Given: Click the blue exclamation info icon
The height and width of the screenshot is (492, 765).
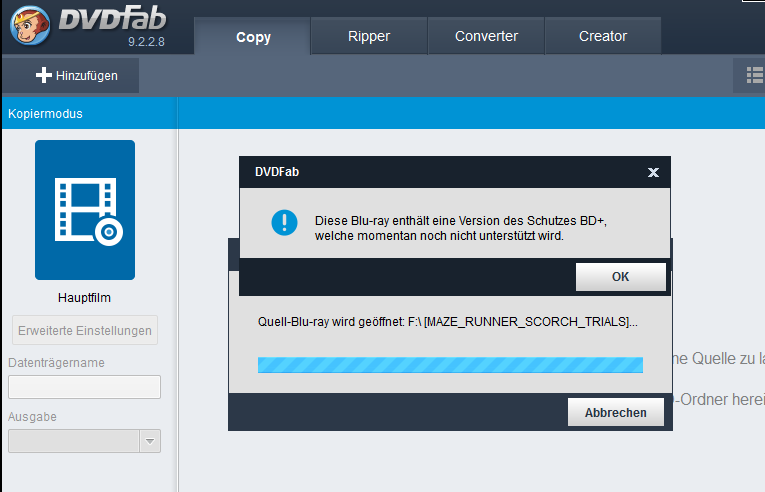Looking at the screenshot, I should click(284, 223).
